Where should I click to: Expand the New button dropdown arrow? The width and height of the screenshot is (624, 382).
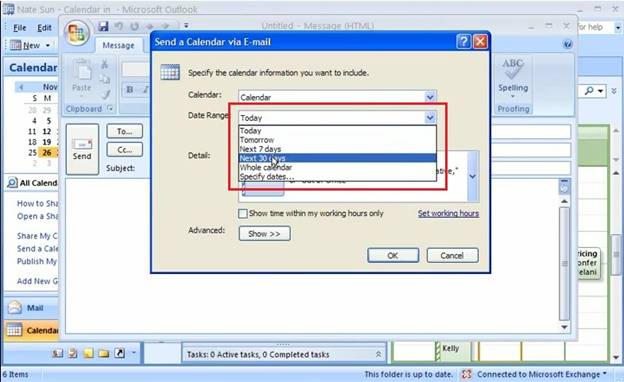click(48, 45)
